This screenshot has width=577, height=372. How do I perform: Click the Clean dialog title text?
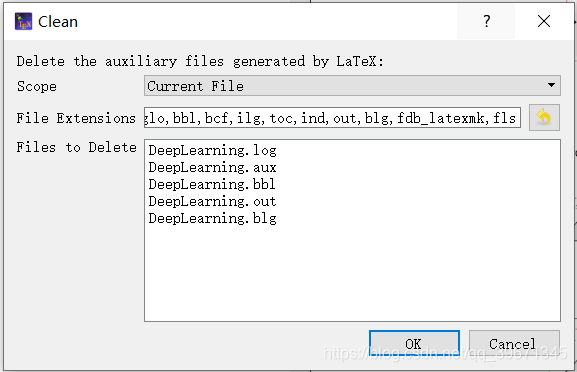[x=58, y=22]
